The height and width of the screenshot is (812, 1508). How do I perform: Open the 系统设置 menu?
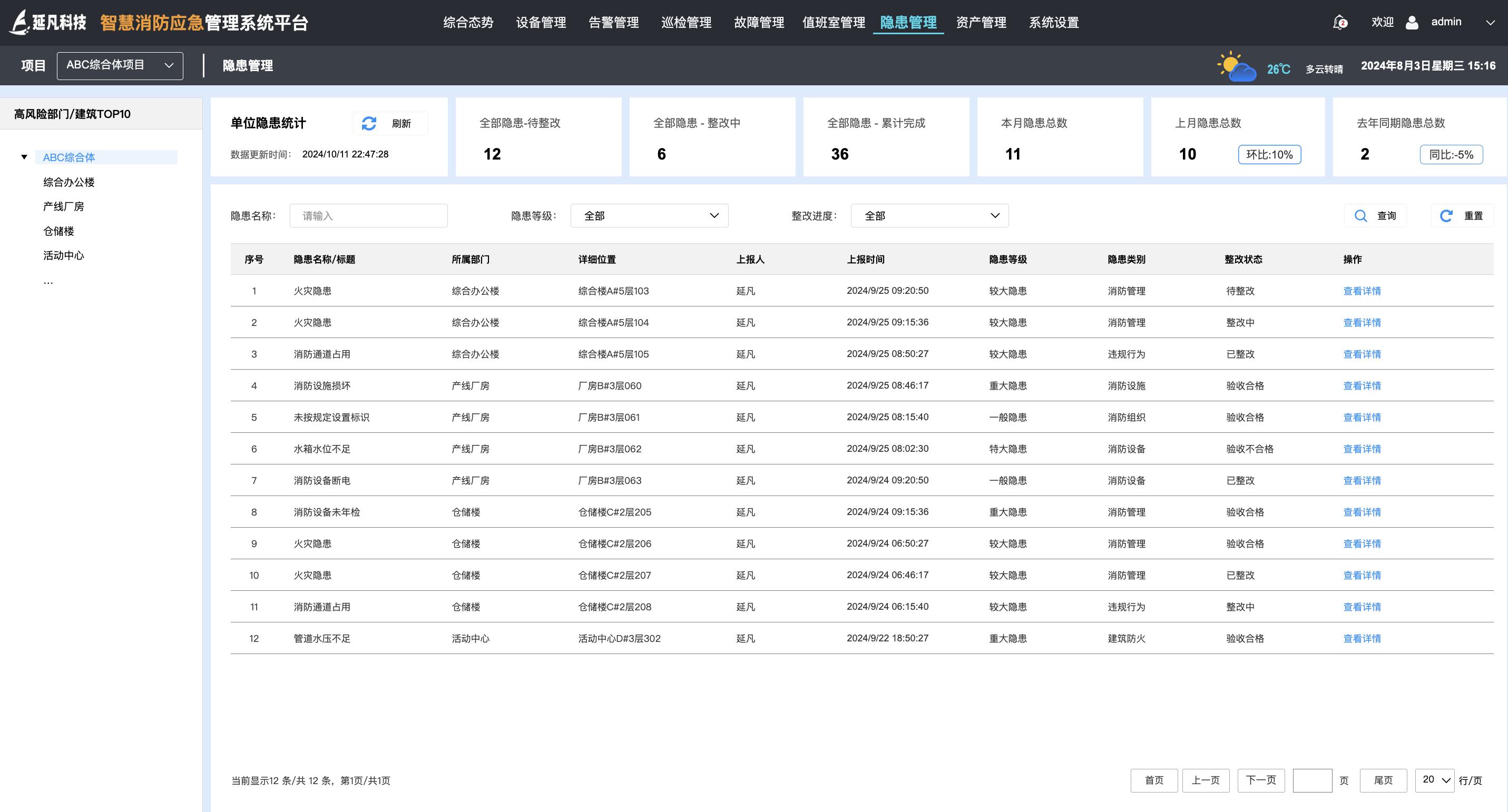1053,22
